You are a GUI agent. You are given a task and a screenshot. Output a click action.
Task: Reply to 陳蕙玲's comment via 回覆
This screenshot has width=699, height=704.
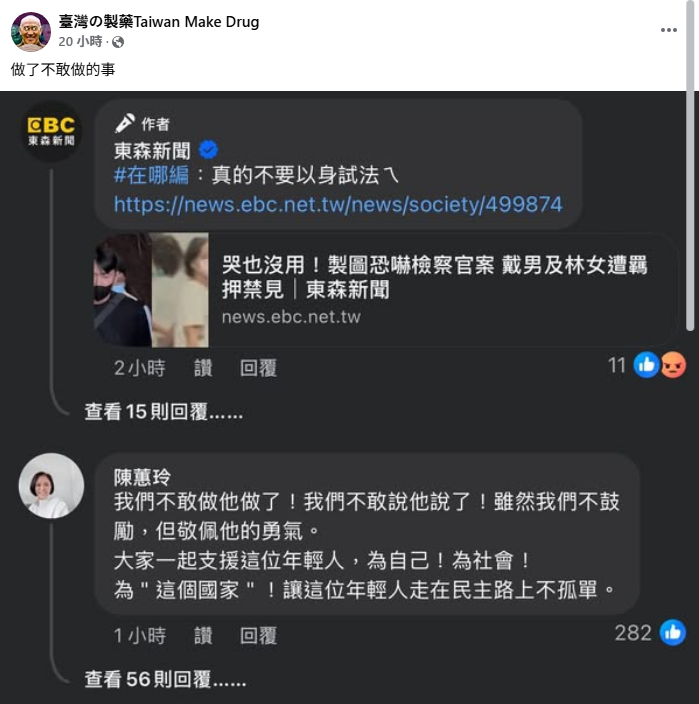258,635
